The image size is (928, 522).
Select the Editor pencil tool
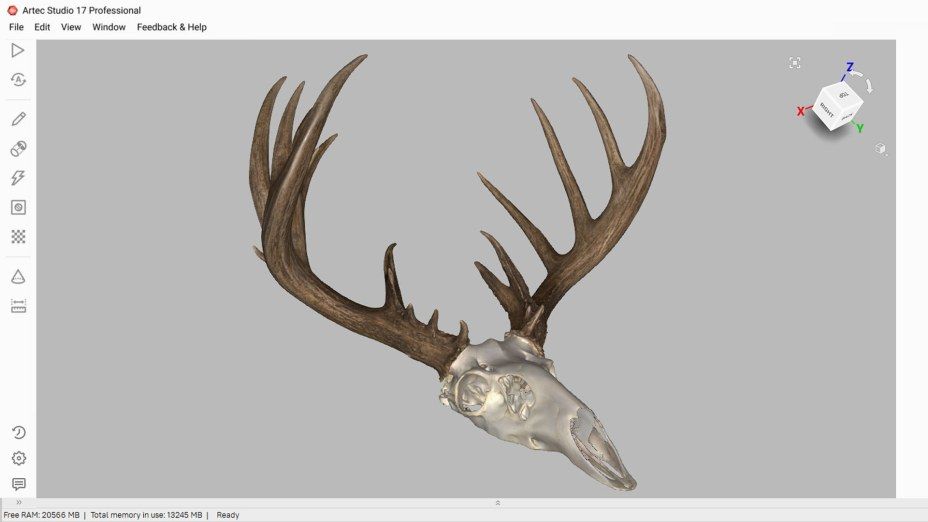tap(18, 119)
